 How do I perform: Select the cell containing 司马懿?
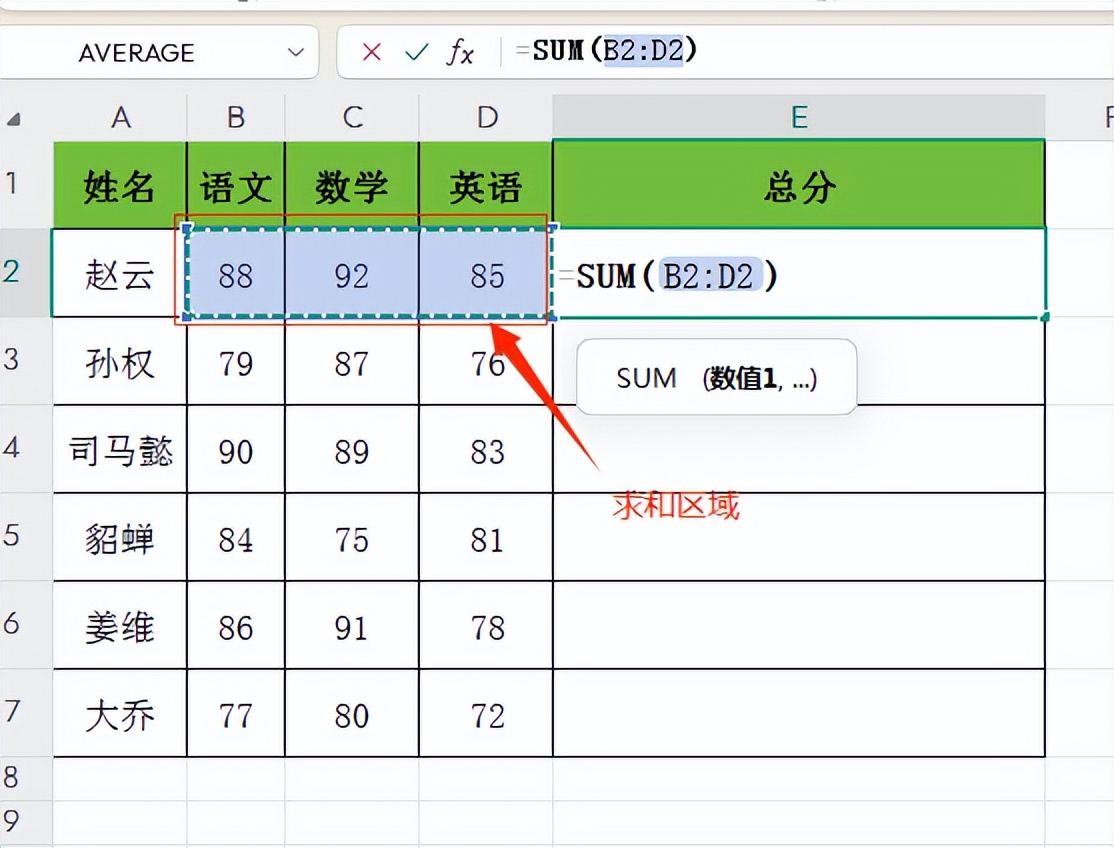[x=120, y=450]
